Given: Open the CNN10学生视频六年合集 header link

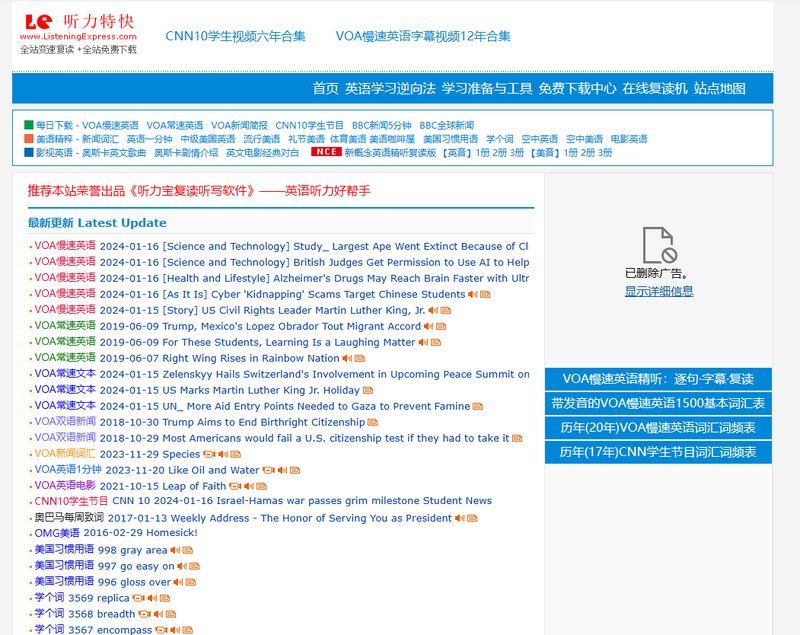Looking at the screenshot, I should click(235, 36).
